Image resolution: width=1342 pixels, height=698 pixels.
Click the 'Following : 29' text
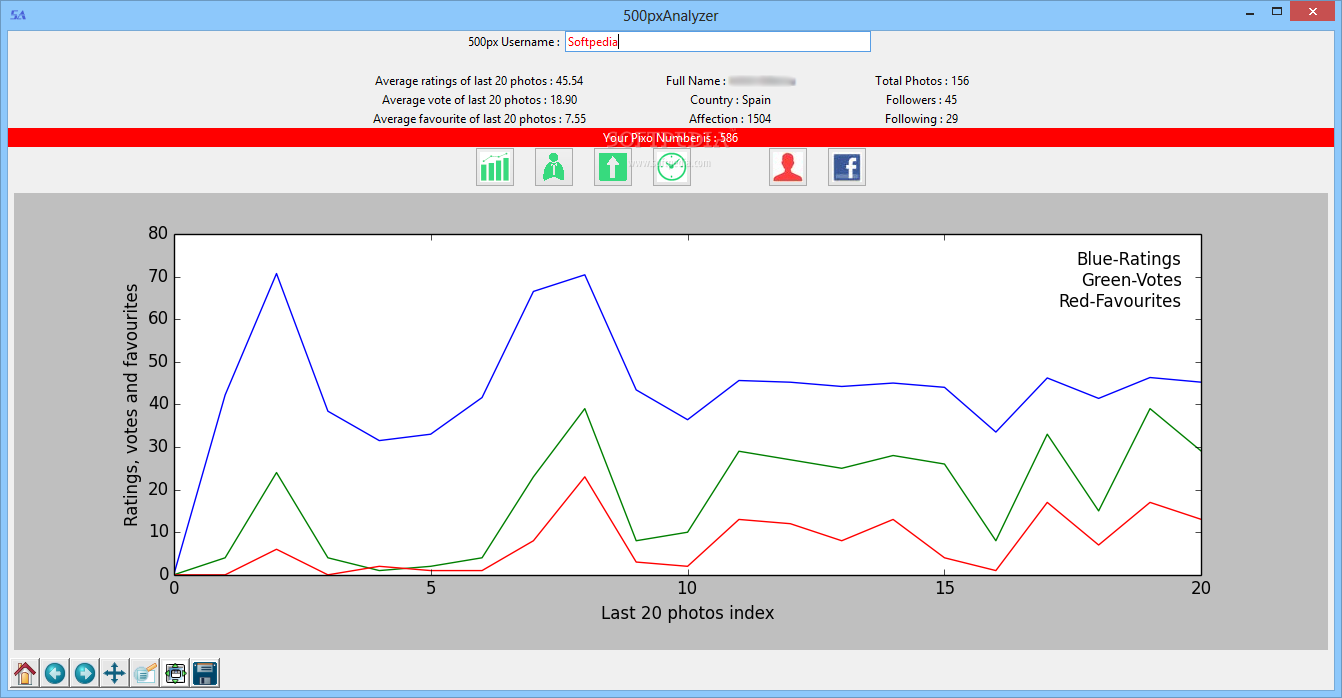coord(921,119)
